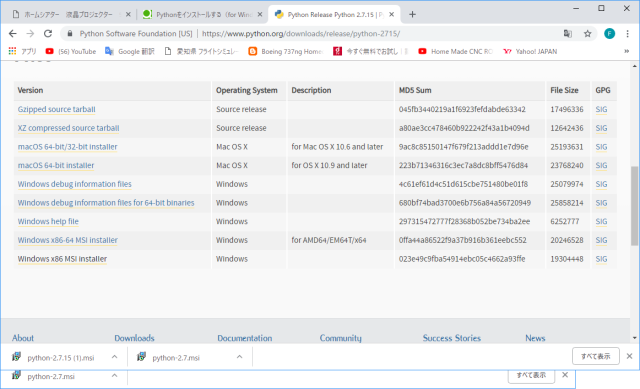Bookmark this page with the star icon
Viewport: 640px width, 389px height.
(x=587, y=33)
